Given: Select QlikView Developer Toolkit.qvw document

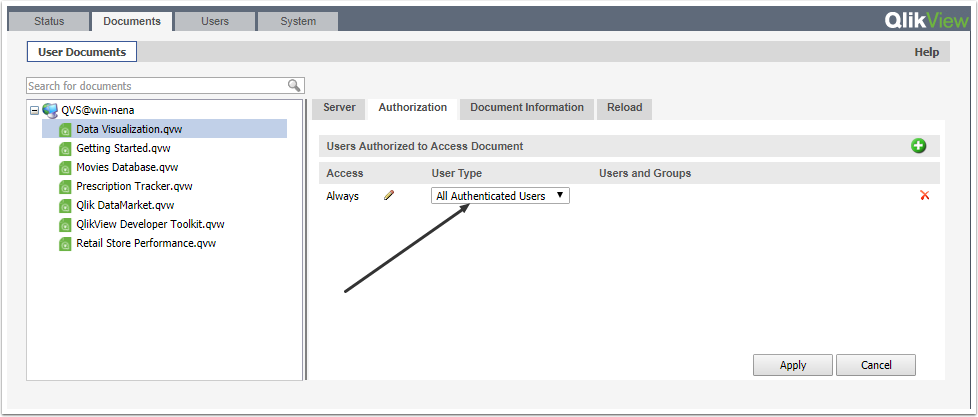Looking at the screenshot, I should tap(150, 224).
